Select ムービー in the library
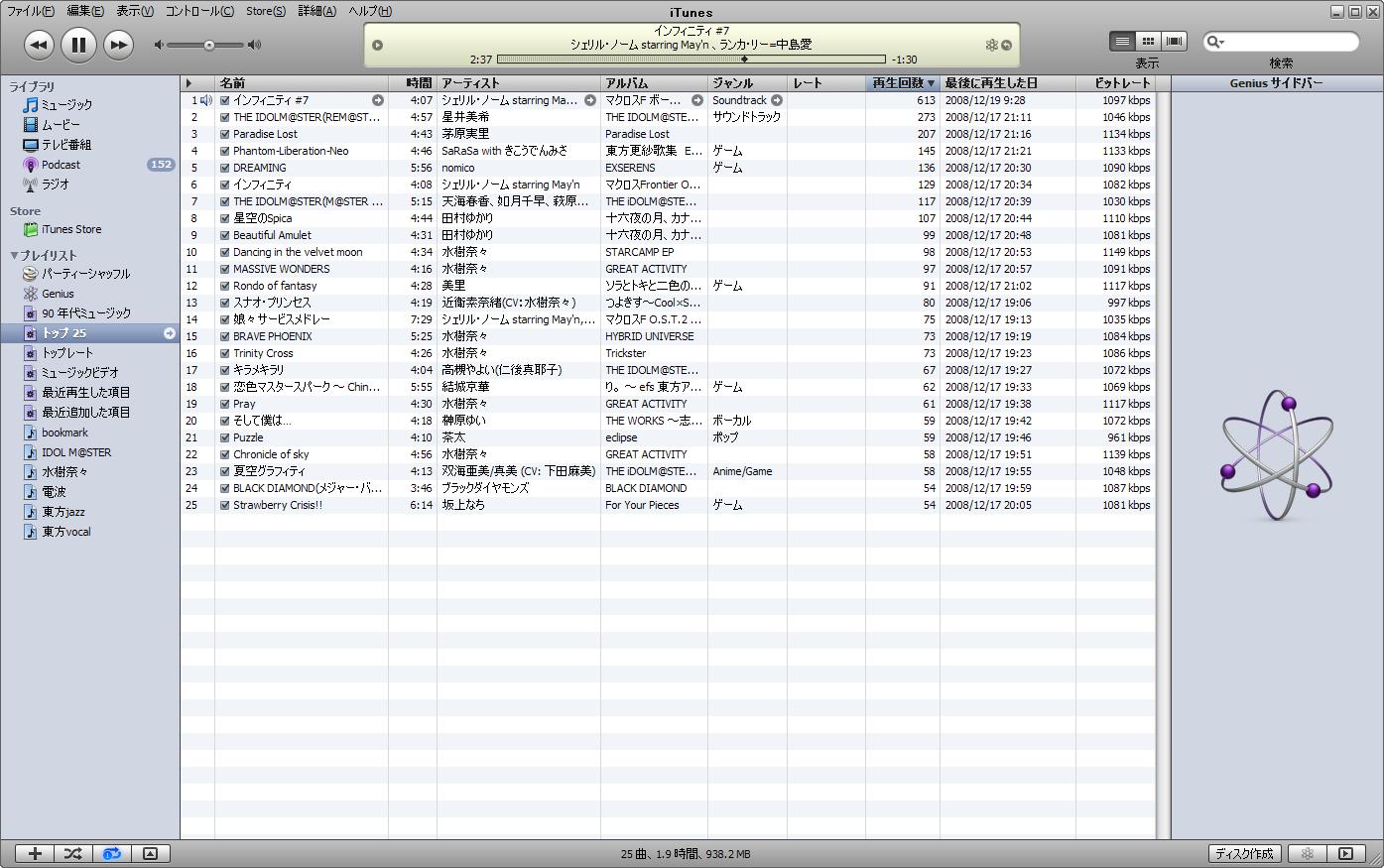The image size is (1384, 868). (61, 125)
